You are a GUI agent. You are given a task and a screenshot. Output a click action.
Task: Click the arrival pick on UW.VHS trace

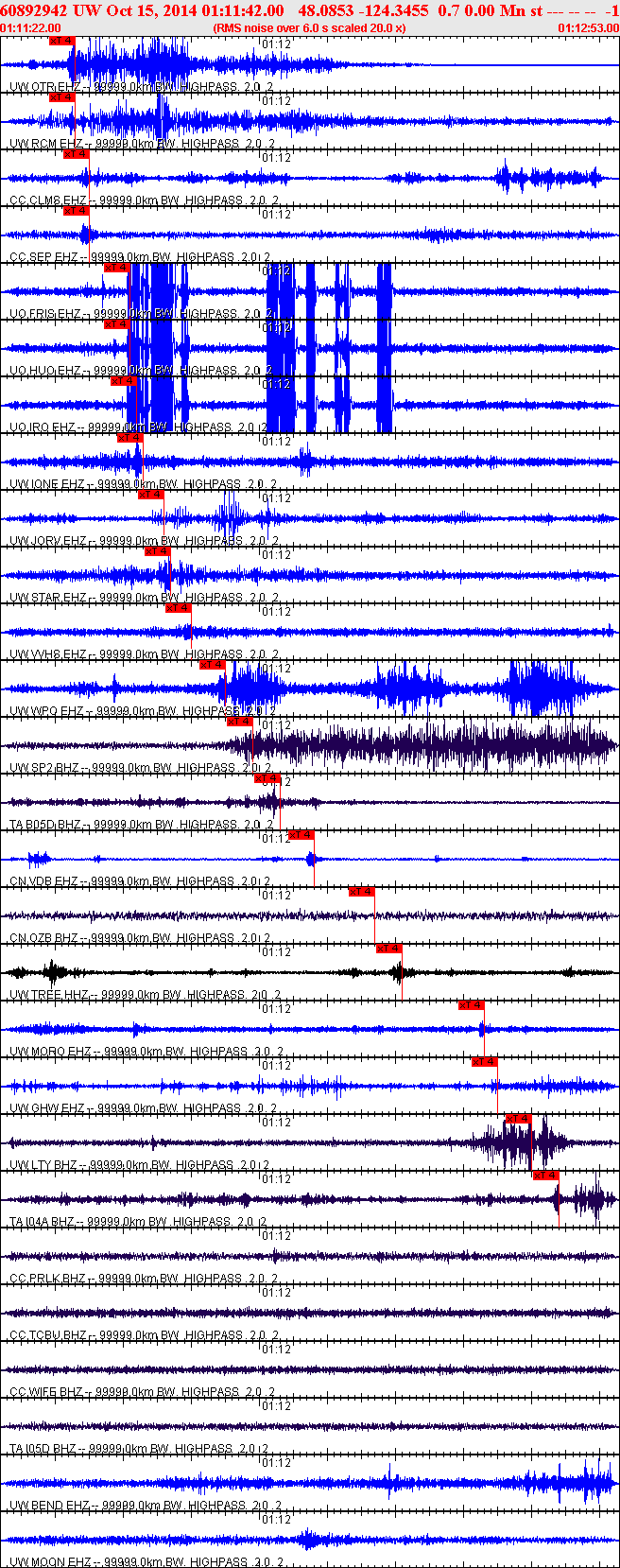click(179, 608)
